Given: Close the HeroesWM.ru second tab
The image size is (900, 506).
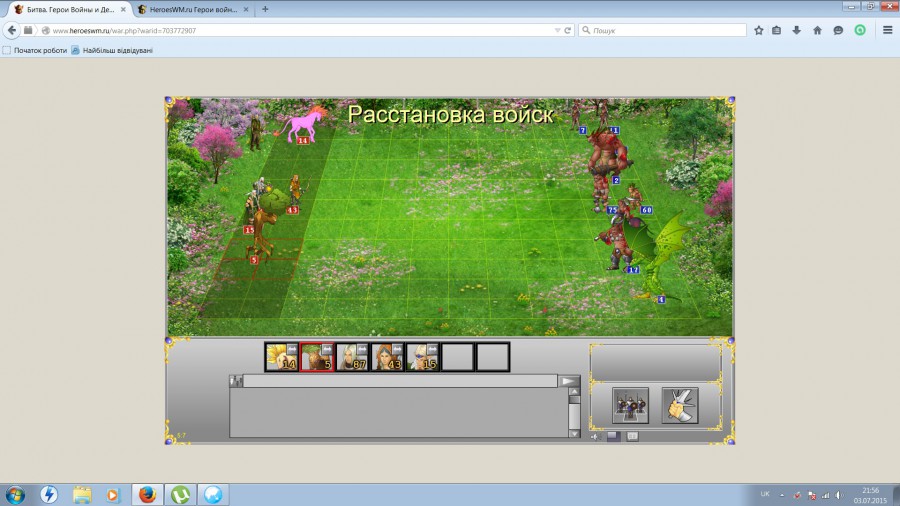Looking at the screenshot, I should 246,9.
